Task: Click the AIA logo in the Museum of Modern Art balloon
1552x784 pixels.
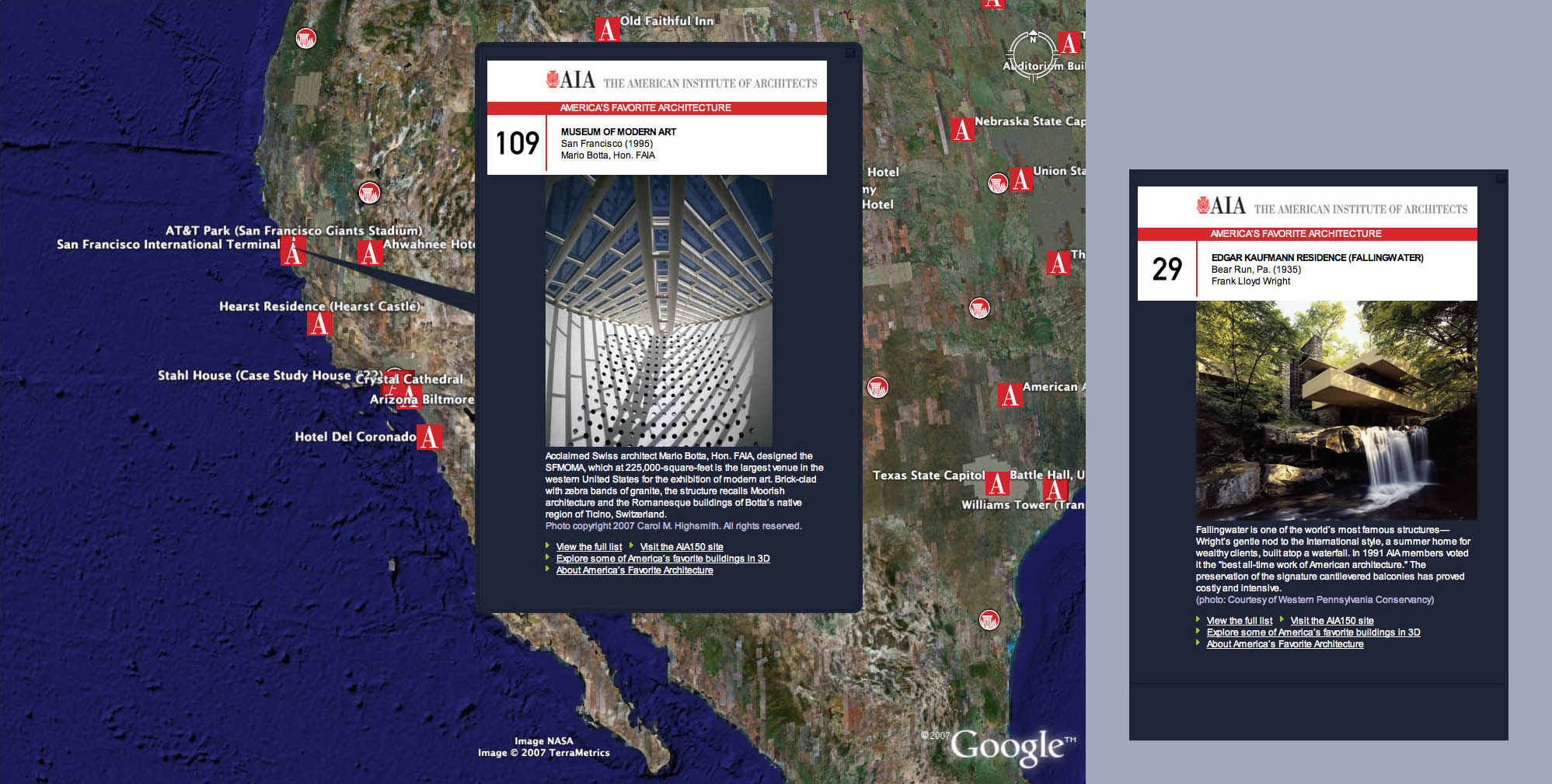Action: [570, 80]
